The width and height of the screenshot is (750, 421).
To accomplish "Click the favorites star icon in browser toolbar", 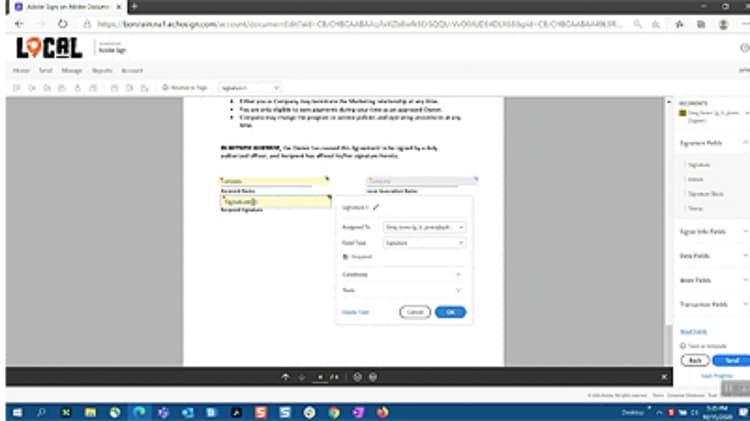I will pyautogui.click(x=679, y=24).
